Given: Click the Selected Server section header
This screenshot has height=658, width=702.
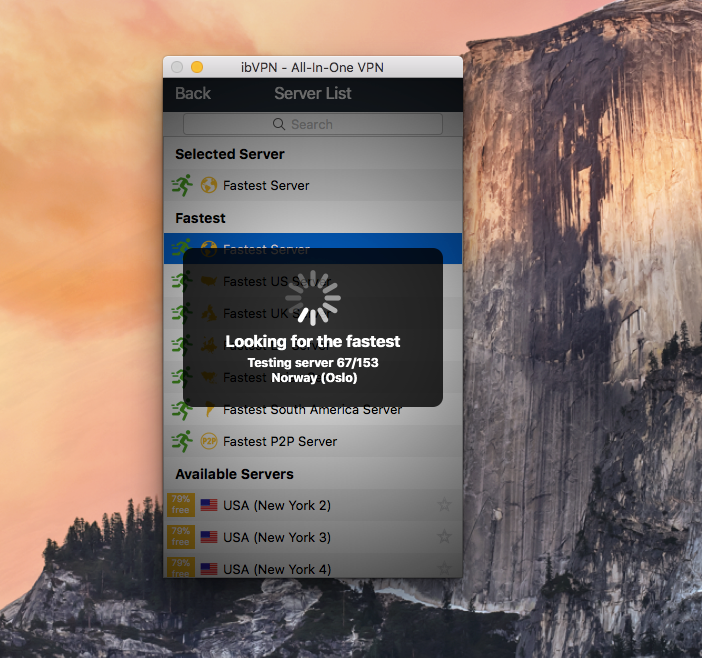Looking at the screenshot, I should coord(230,154).
